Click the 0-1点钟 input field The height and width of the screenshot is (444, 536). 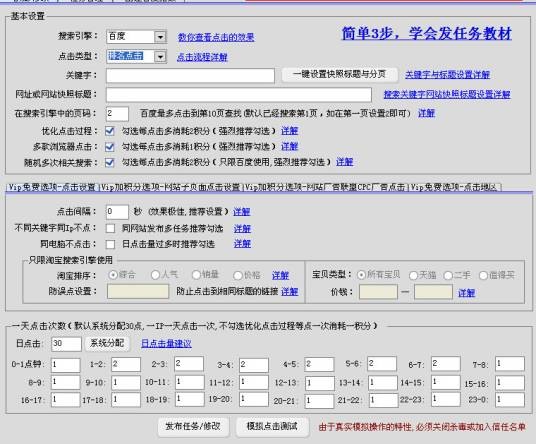tap(66, 365)
